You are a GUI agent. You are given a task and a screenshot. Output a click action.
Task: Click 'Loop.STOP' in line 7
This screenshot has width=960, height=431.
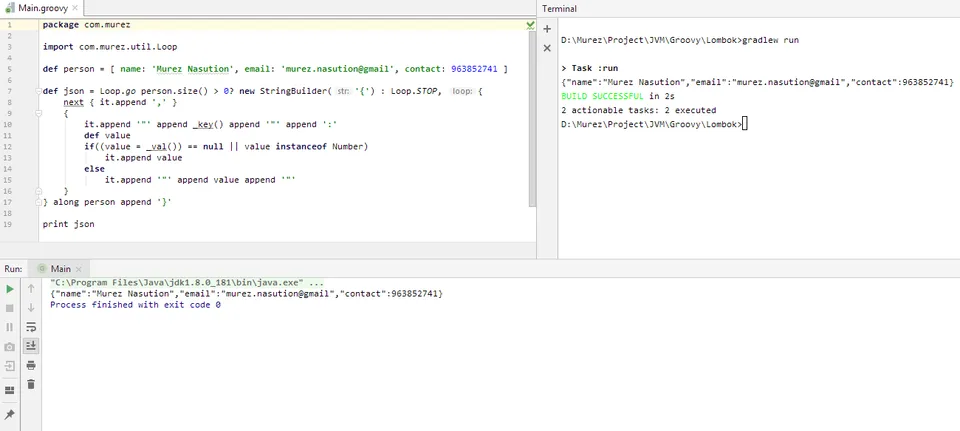coord(416,91)
